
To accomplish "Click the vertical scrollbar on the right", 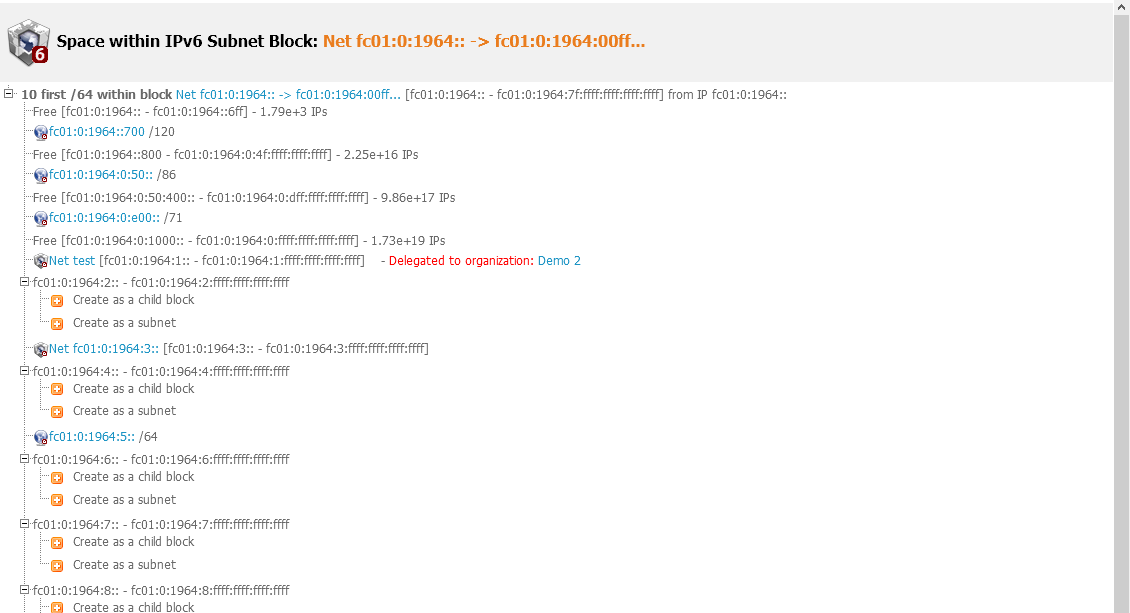I will [x=1122, y=300].
